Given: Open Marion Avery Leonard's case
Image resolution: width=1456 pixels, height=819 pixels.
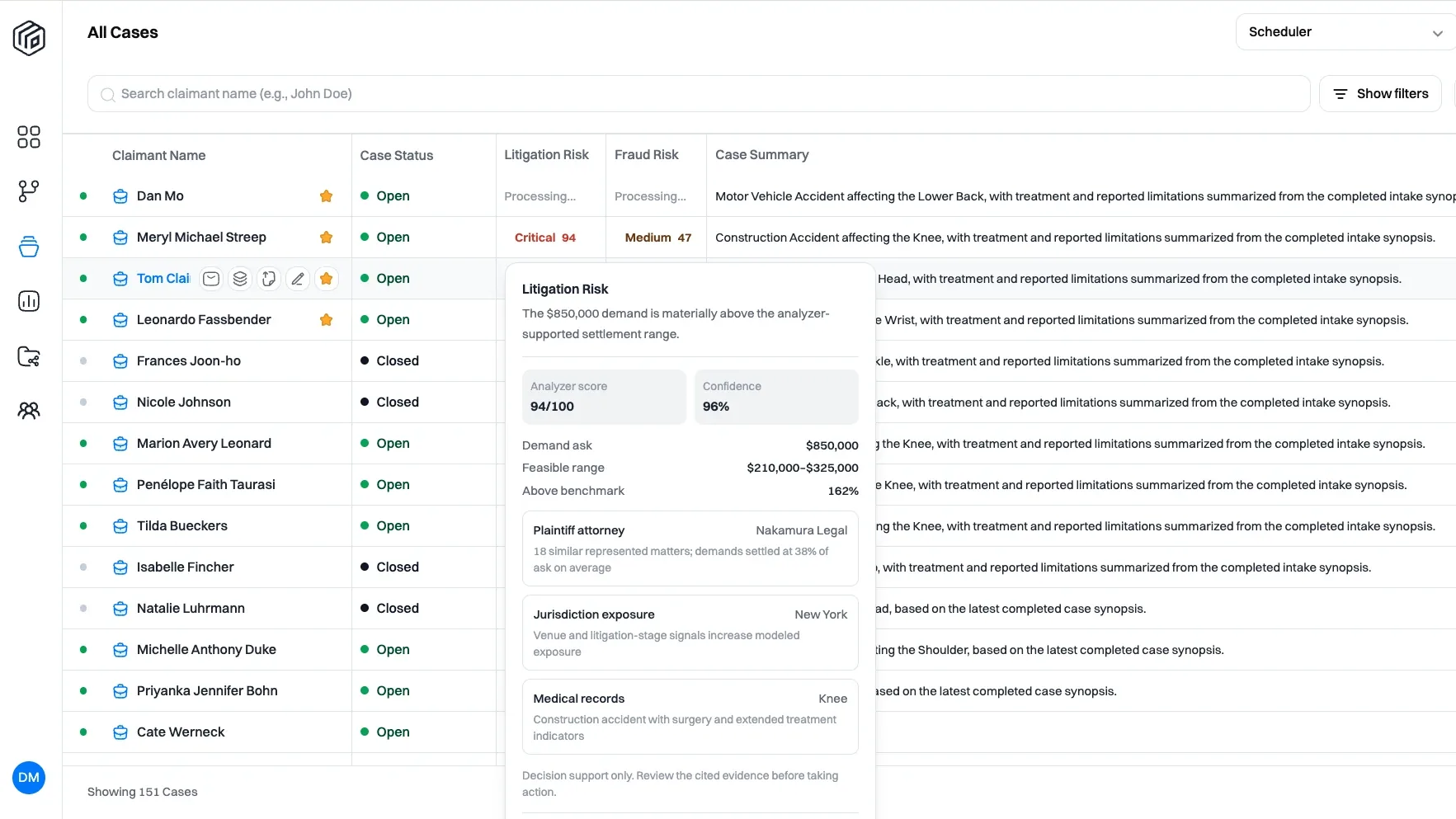Looking at the screenshot, I should click(x=204, y=444).
